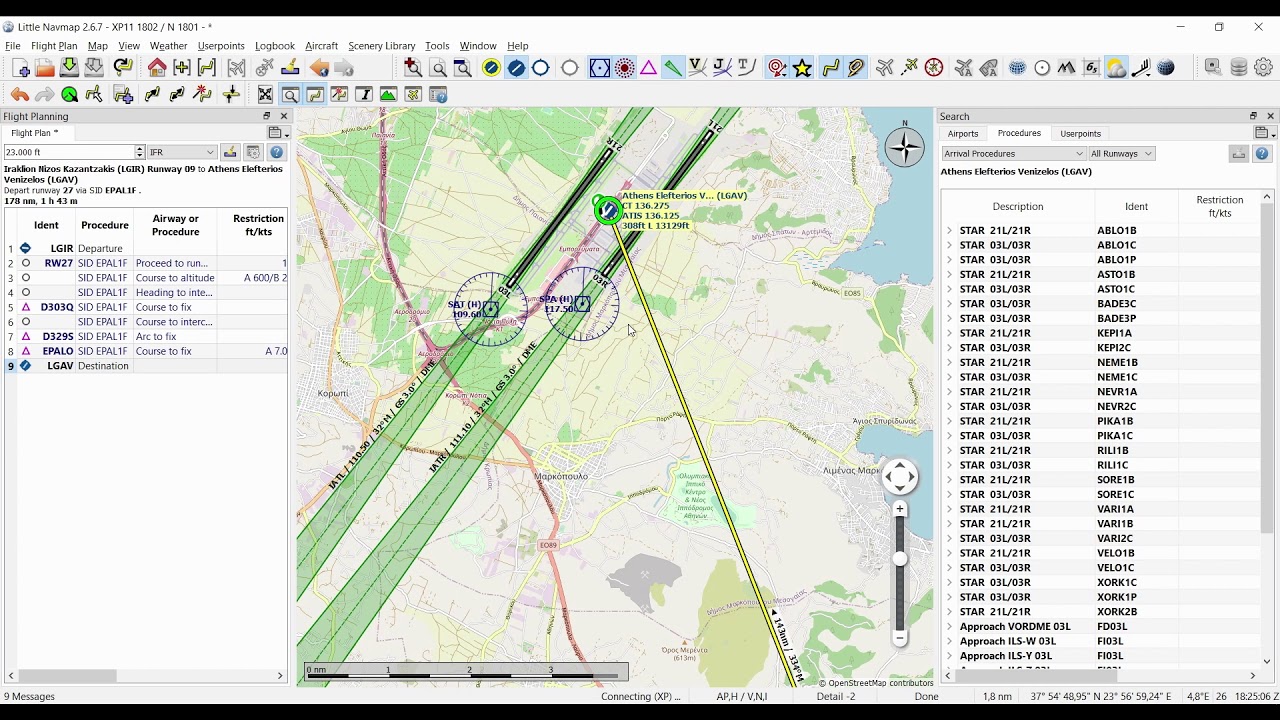Expand the STAR KEPI1A row
This screenshot has width=1280, height=720.
949,333
